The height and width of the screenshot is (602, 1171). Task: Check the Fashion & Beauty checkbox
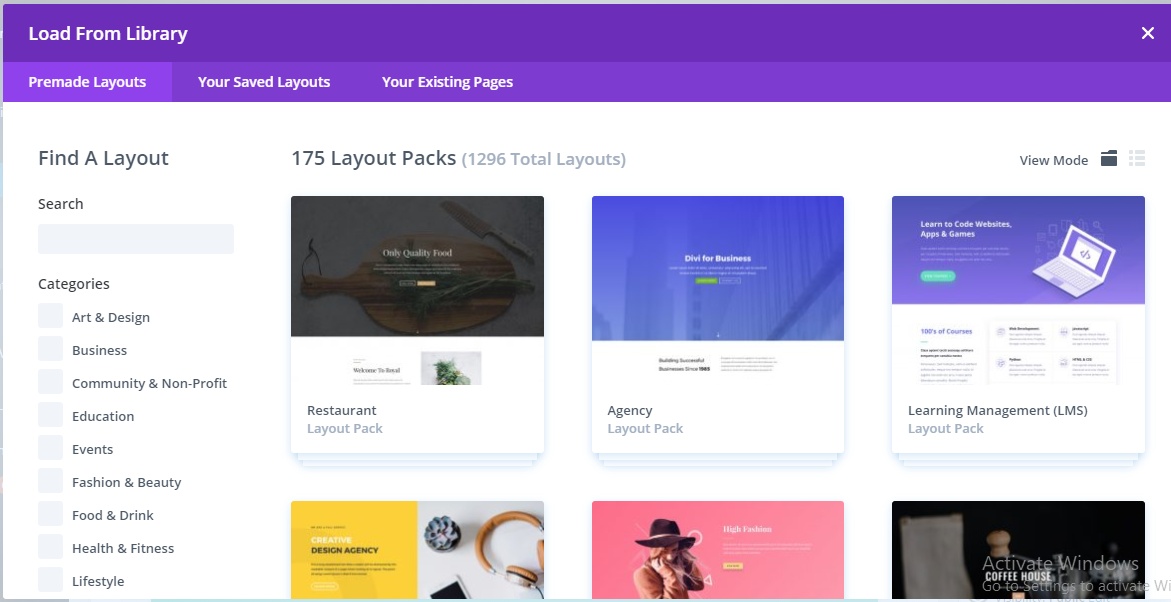coord(51,481)
